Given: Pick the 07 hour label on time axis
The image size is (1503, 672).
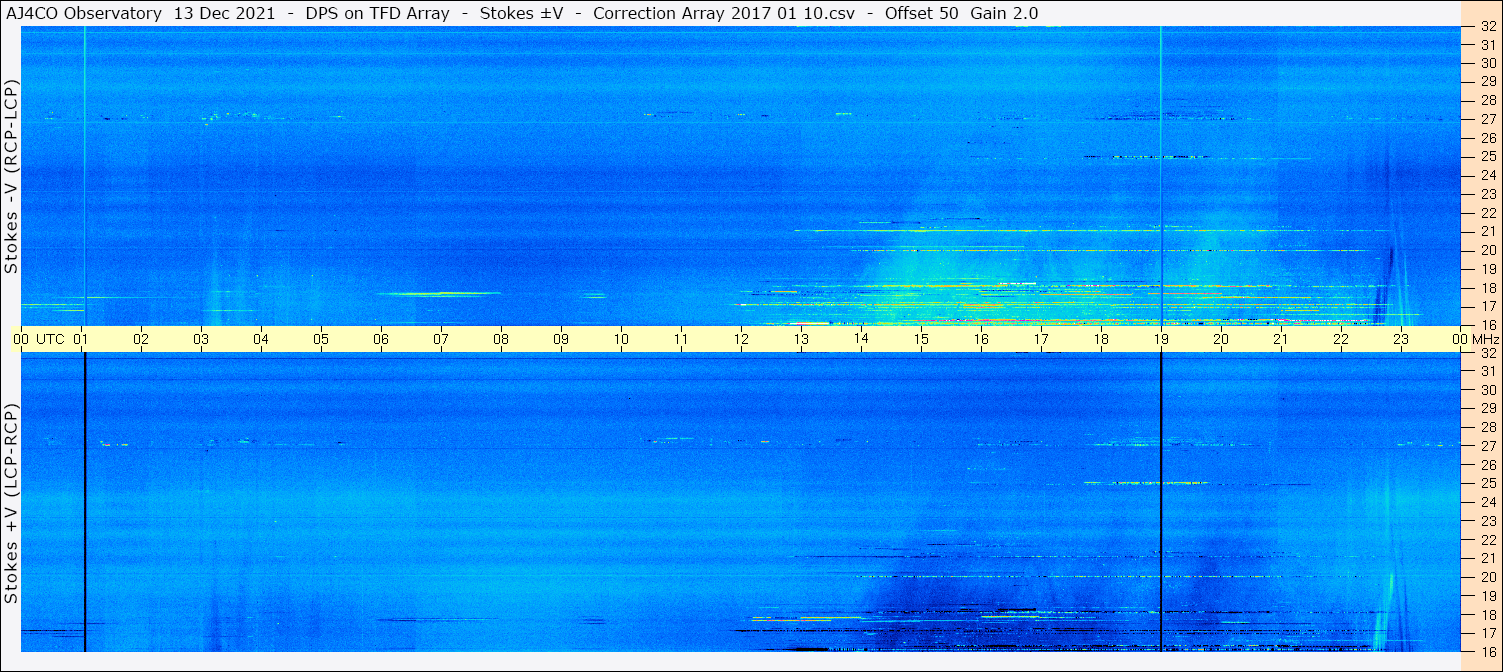Looking at the screenshot, I should tap(441, 339).
